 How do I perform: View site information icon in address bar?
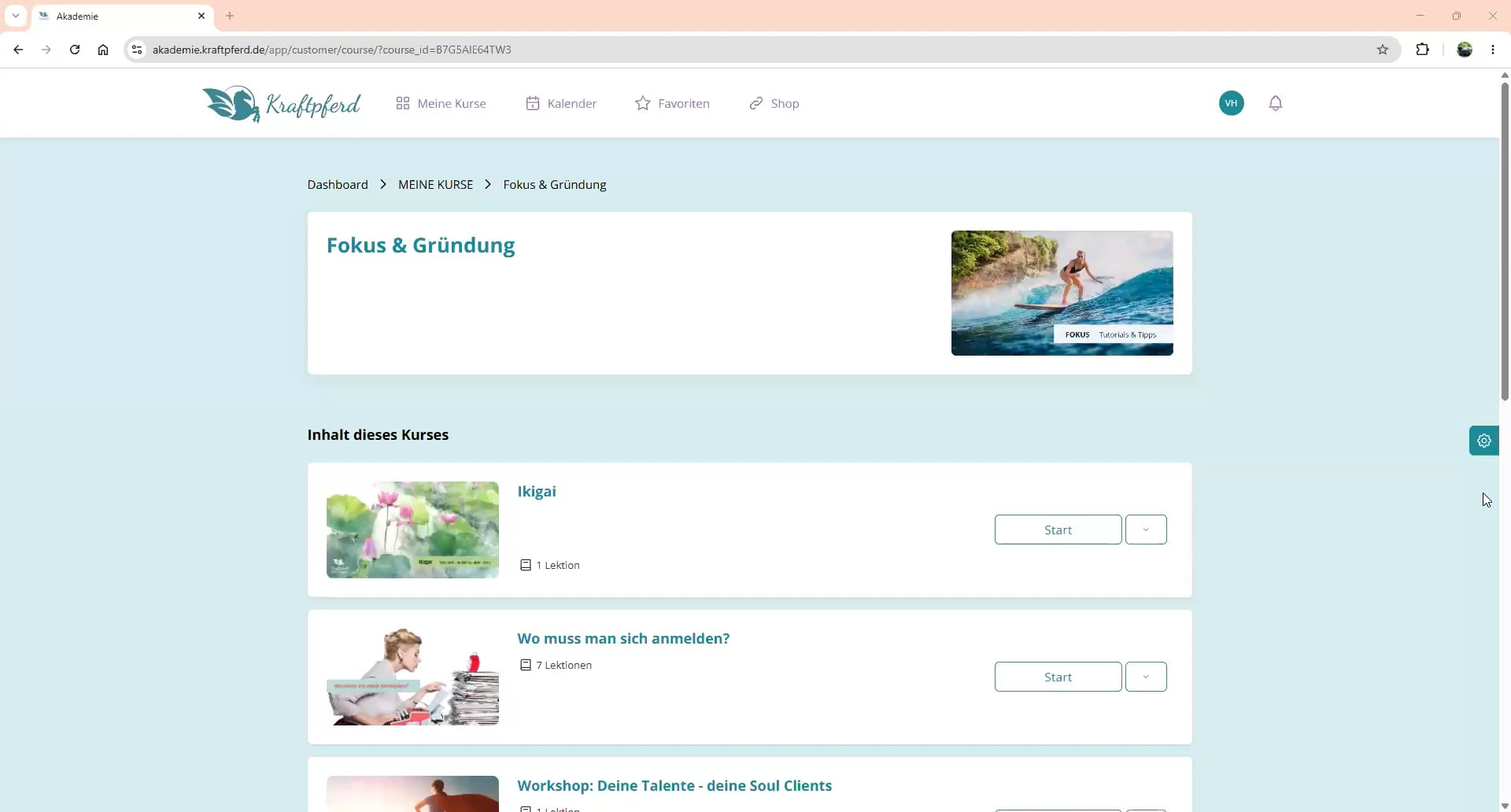(137, 50)
